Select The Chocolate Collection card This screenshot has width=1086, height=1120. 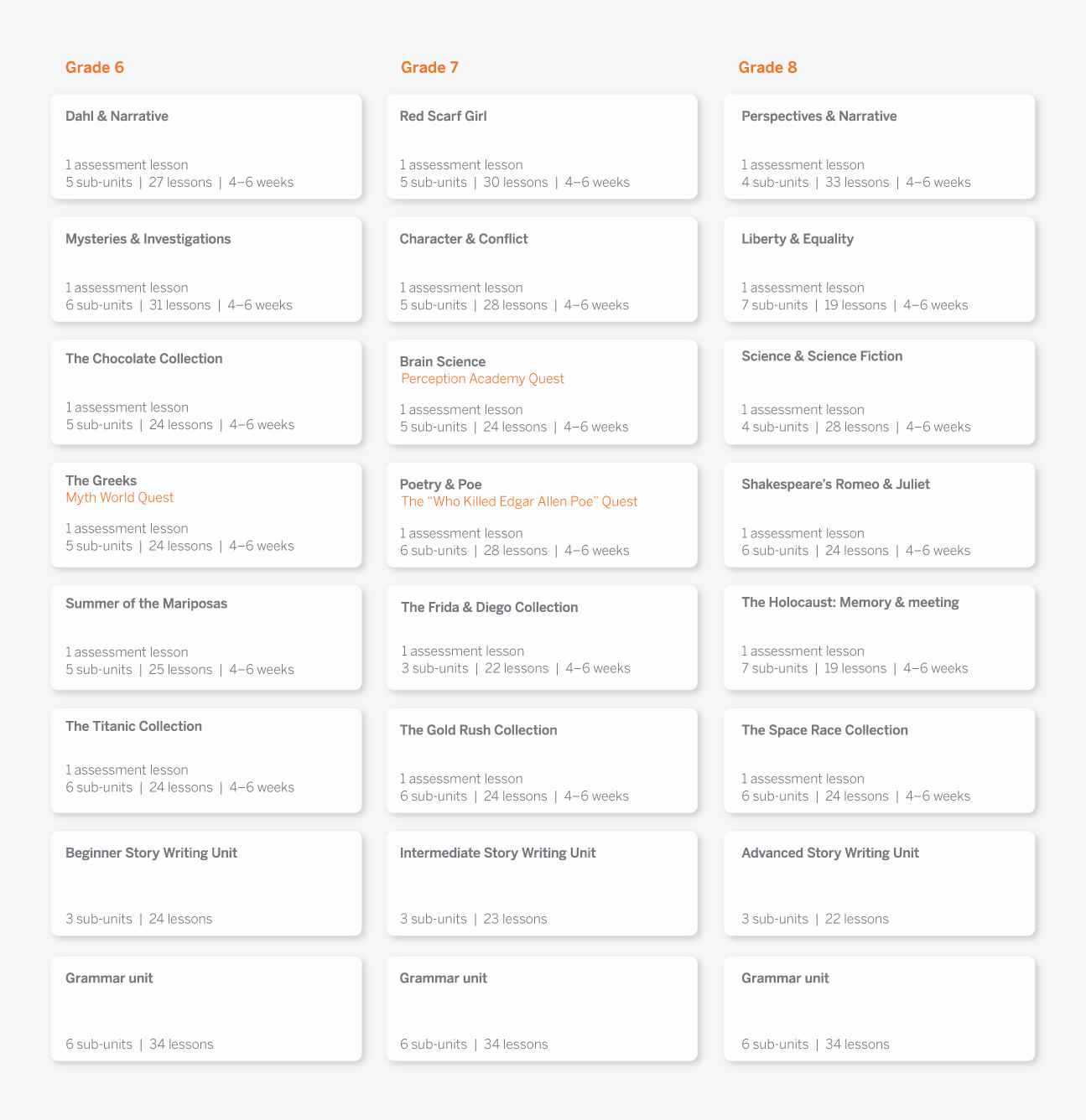(x=206, y=391)
